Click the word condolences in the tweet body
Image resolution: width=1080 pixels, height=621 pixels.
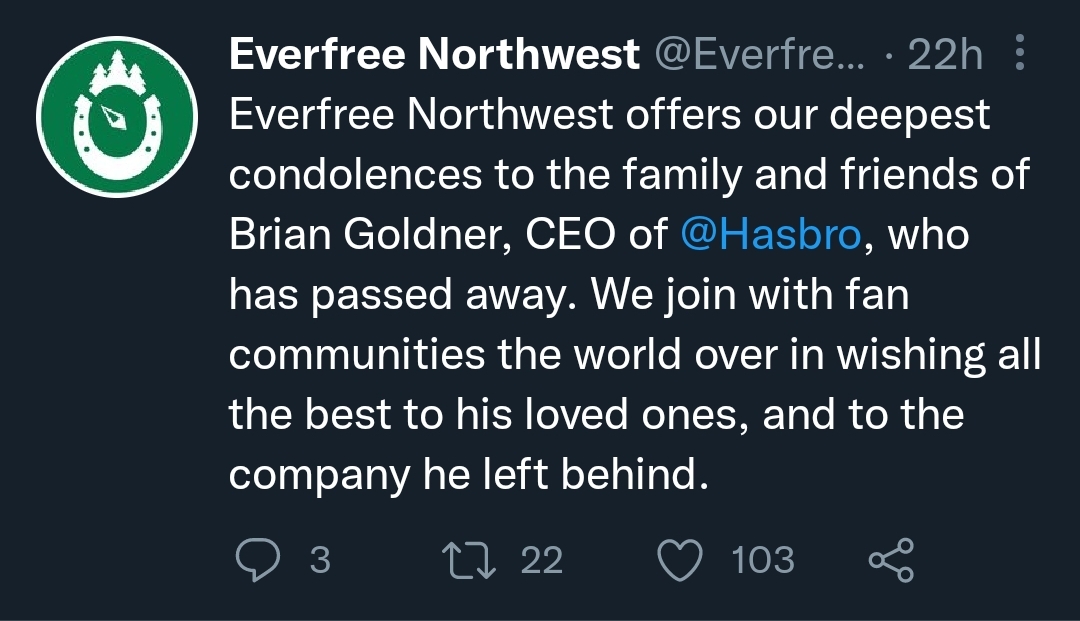pyautogui.click(x=355, y=174)
